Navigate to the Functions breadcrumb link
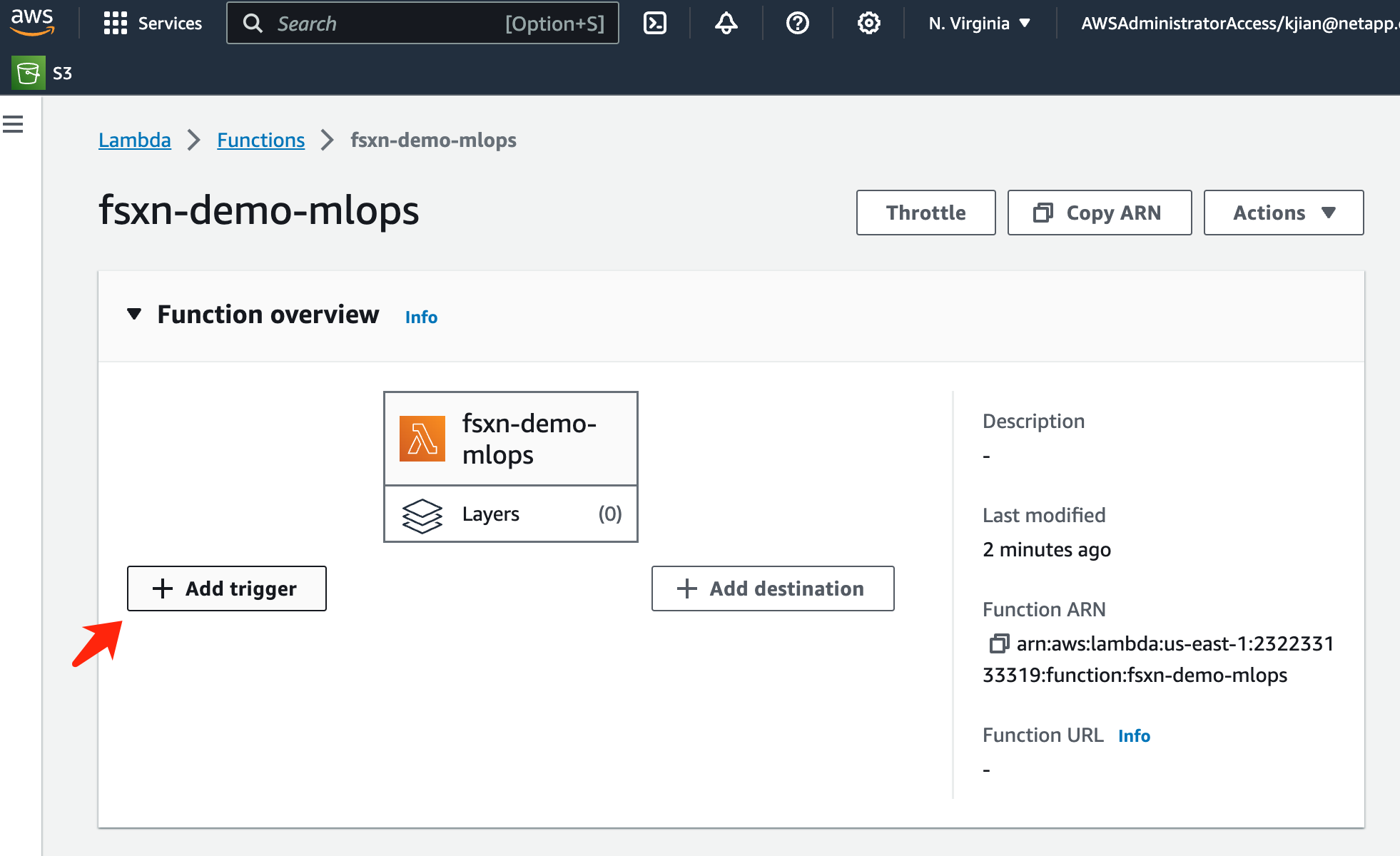This screenshot has height=856, width=1400. click(x=260, y=141)
